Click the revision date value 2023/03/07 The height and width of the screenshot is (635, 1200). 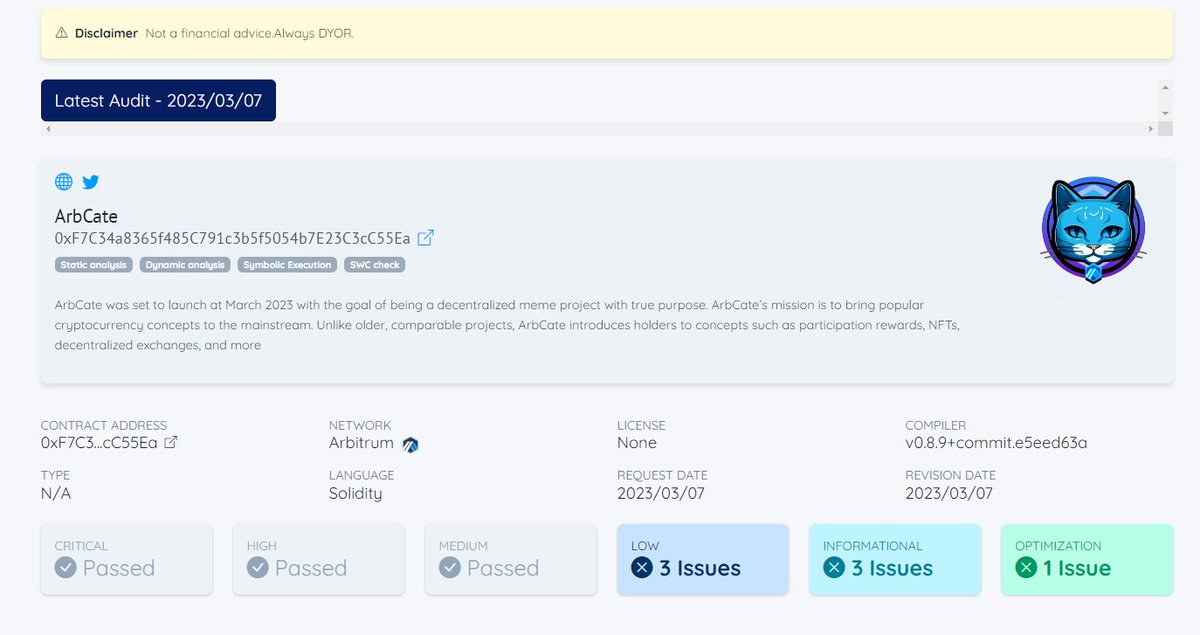point(949,493)
